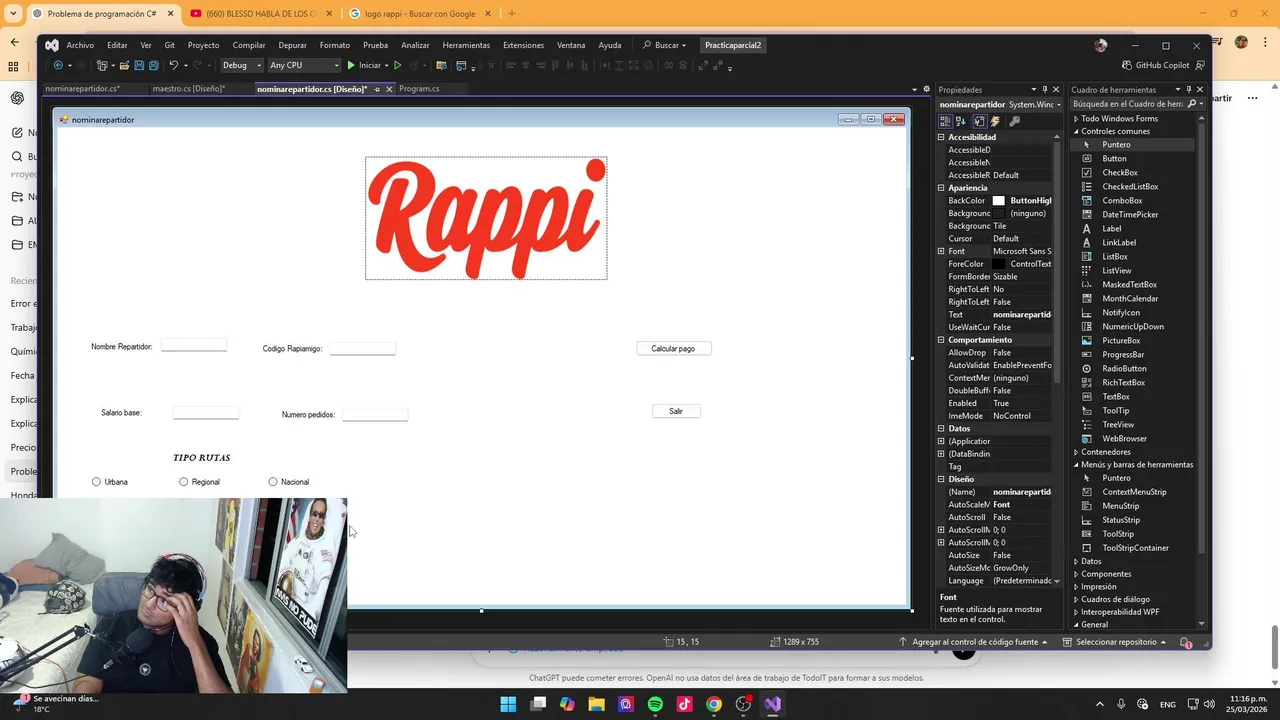Open the Herramientas menu
The width and height of the screenshot is (1280, 720).
click(466, 45)
